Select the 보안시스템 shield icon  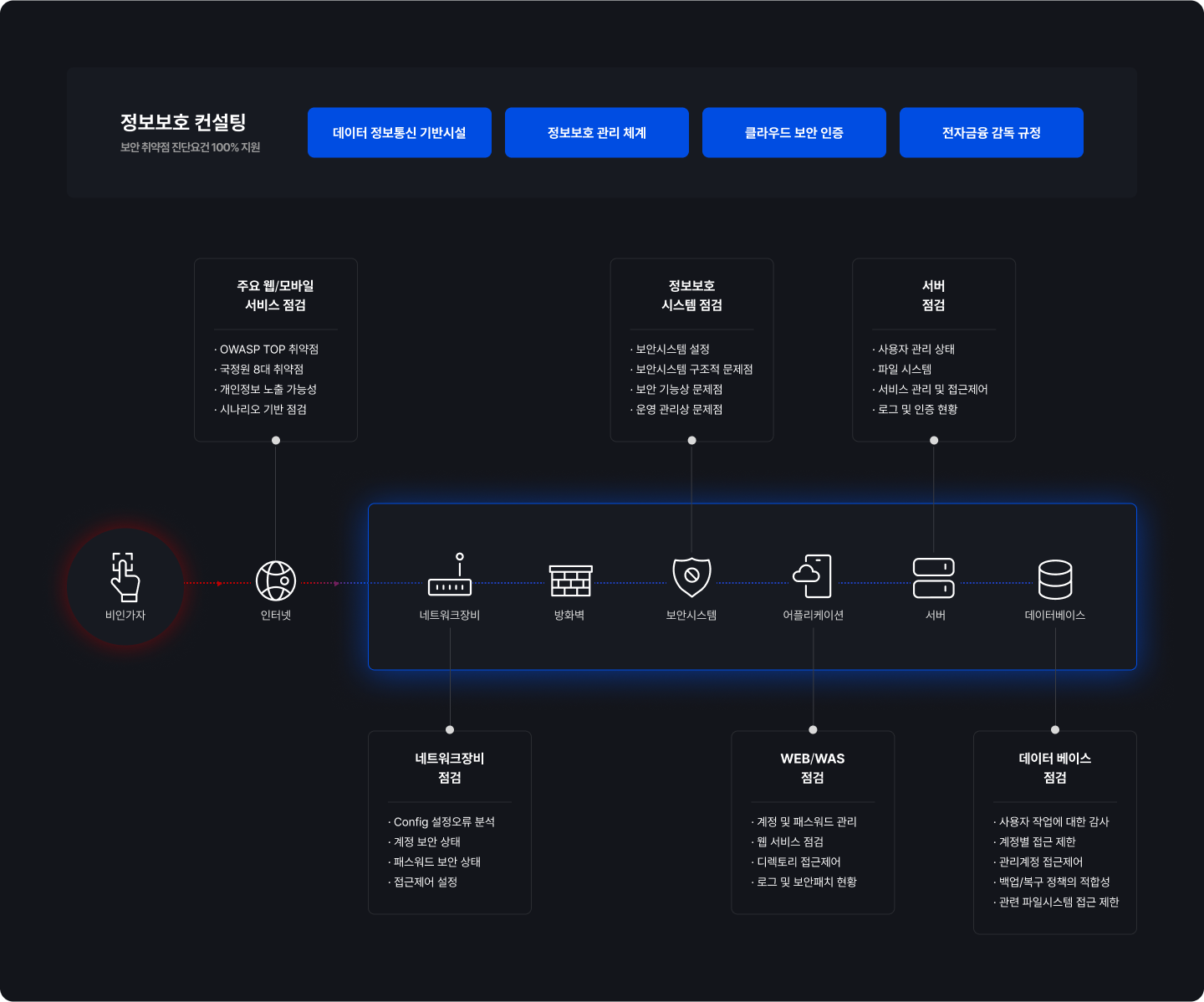[x=691, y=577]
